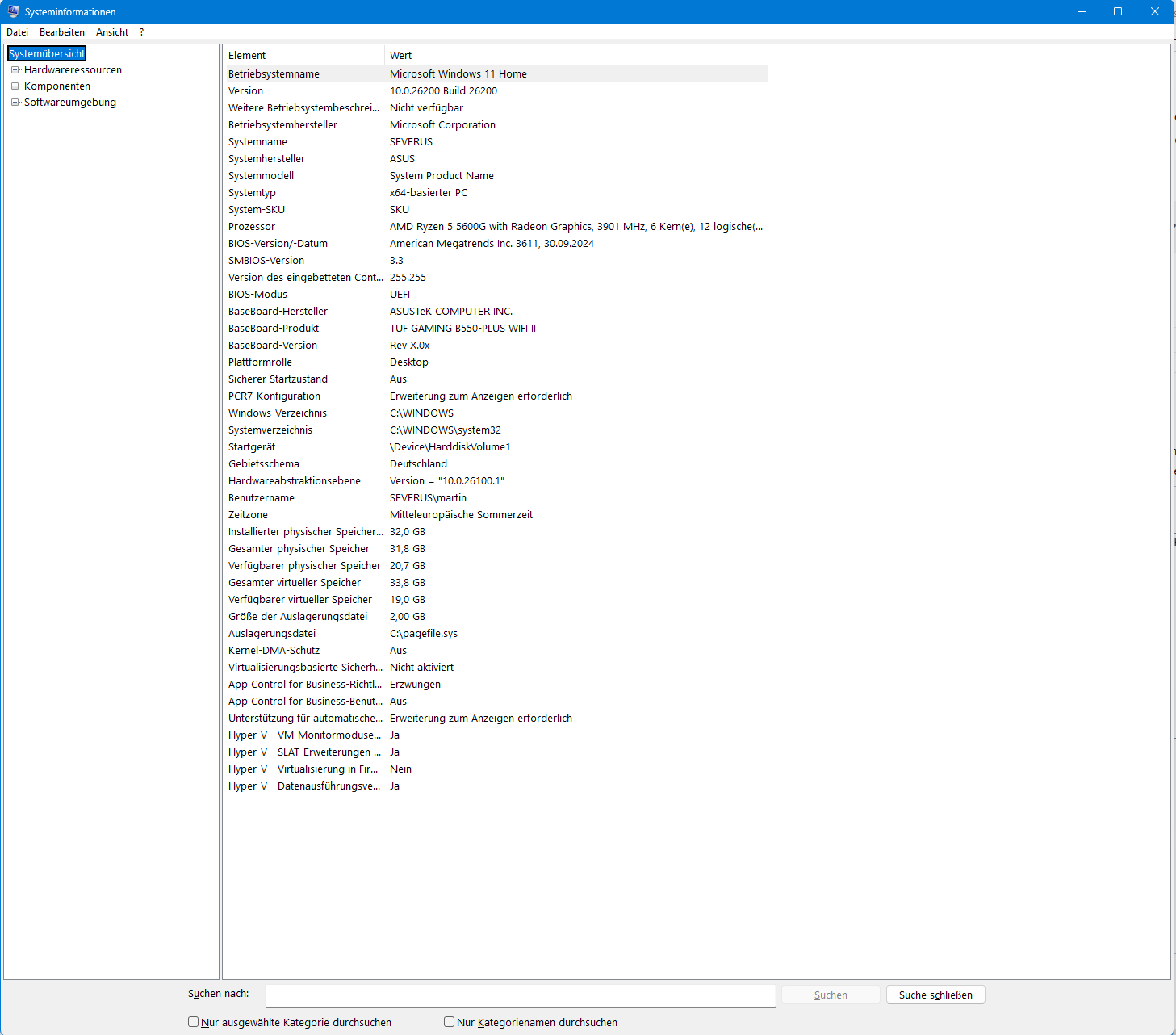1176x1035 pixels.
Task: Select the PCR7-Konfiguration row
Action: click(496, 396)
